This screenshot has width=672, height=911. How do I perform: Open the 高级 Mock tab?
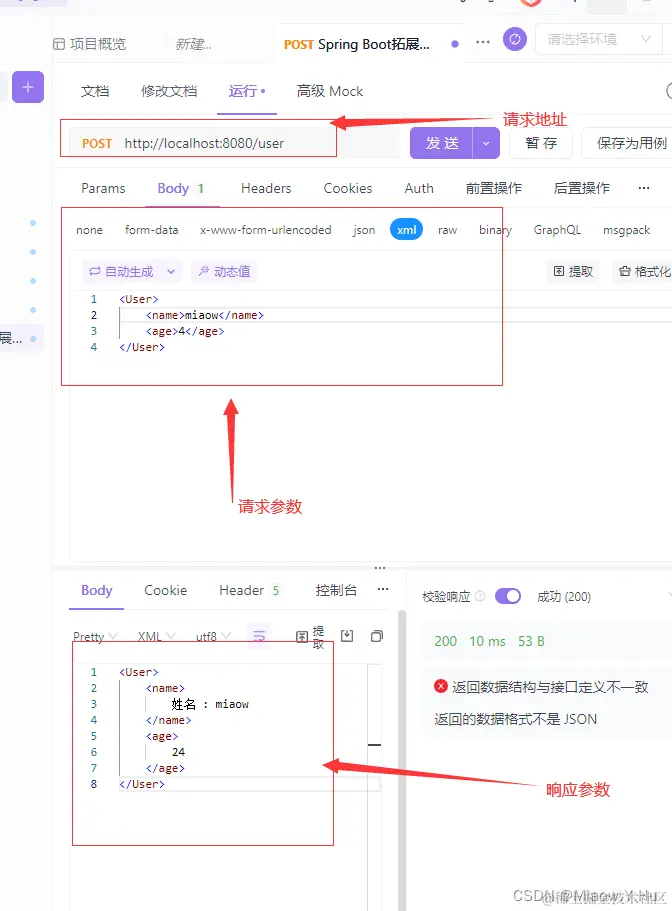(330, 91)
